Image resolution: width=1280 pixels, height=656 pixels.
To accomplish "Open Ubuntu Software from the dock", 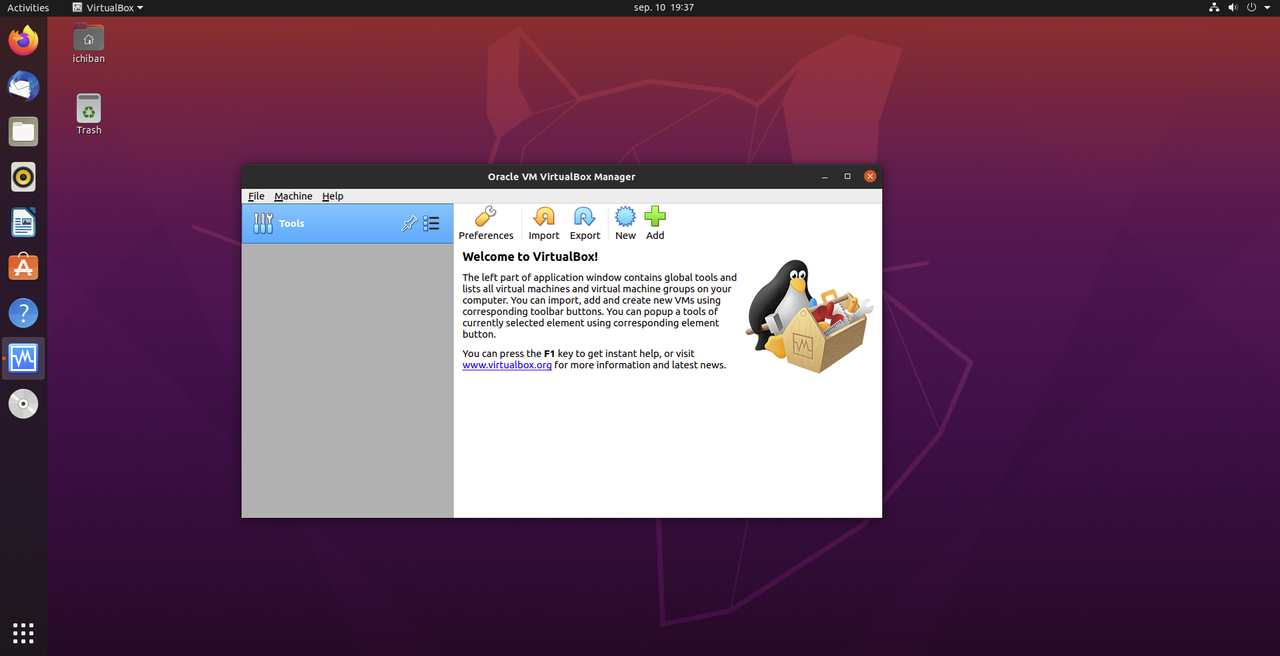I will click(23, 267).
